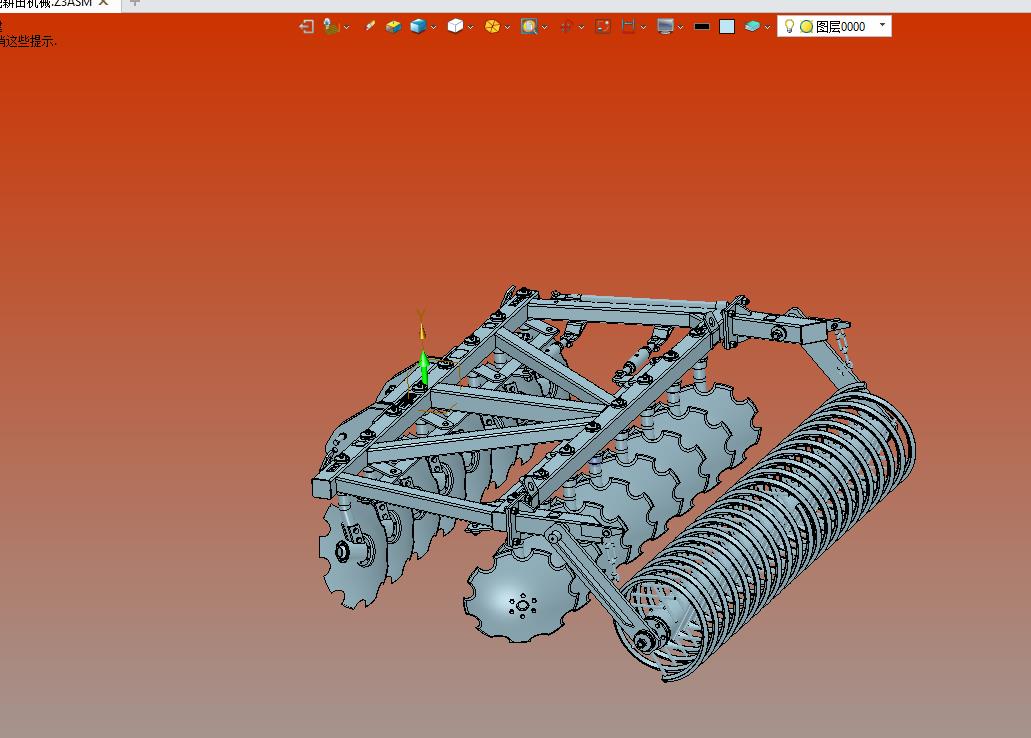Screen dimensions: 1031x738
Task: Click the exit icon at toolbar start
Action: tap(306, 26)
